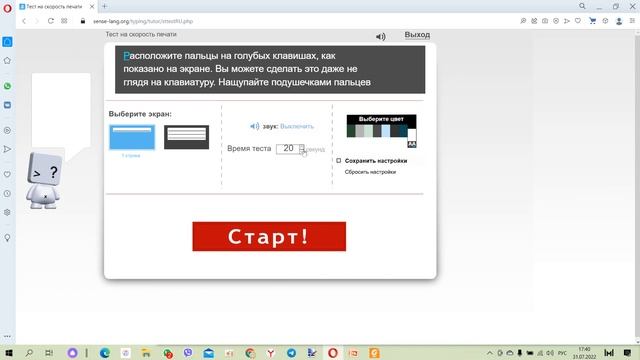This screenshot has height=360, width=640.
Task: Follow the Выход link
Action: coord(417,35)
